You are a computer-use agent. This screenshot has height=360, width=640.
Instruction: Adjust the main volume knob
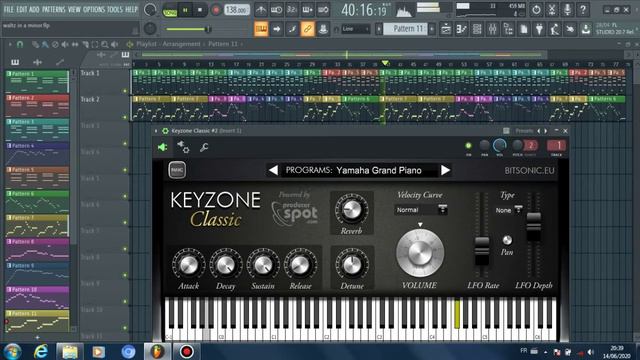coord(150,10)
